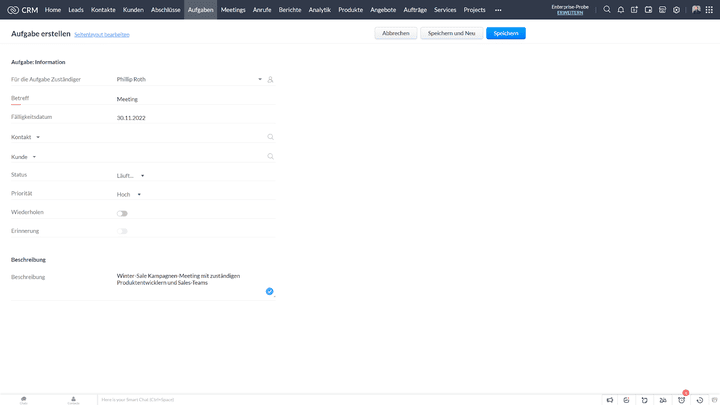
Task: Open the Services module
Action: point(445,10)
